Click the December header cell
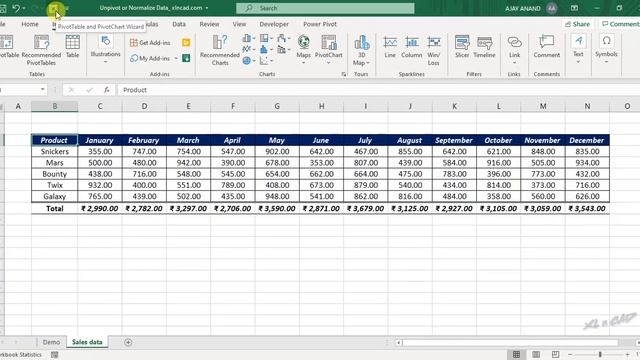Image resolution: width=640 pixels, height=360 pixels. tap(587, 140)
